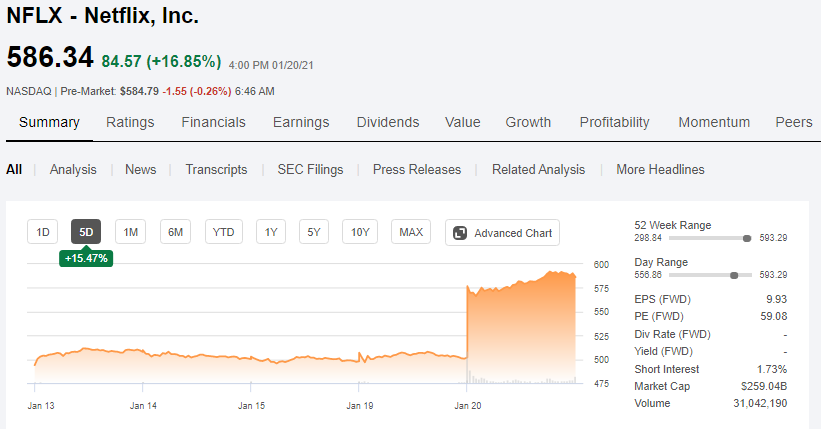The height and width of the screenshot is (429, 821).
Task: Open the Growth tab
Action: (528, 122)
